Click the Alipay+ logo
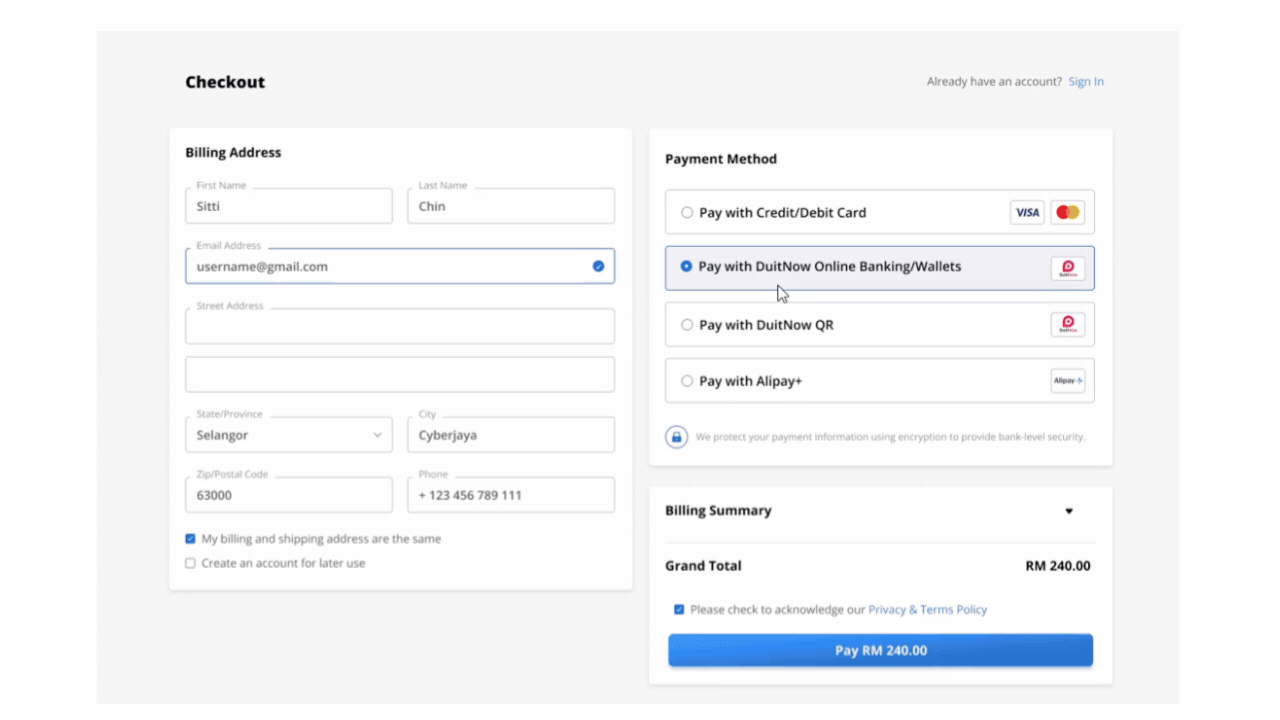Viewport: 1280px width, 720px height. point(1068,380)
